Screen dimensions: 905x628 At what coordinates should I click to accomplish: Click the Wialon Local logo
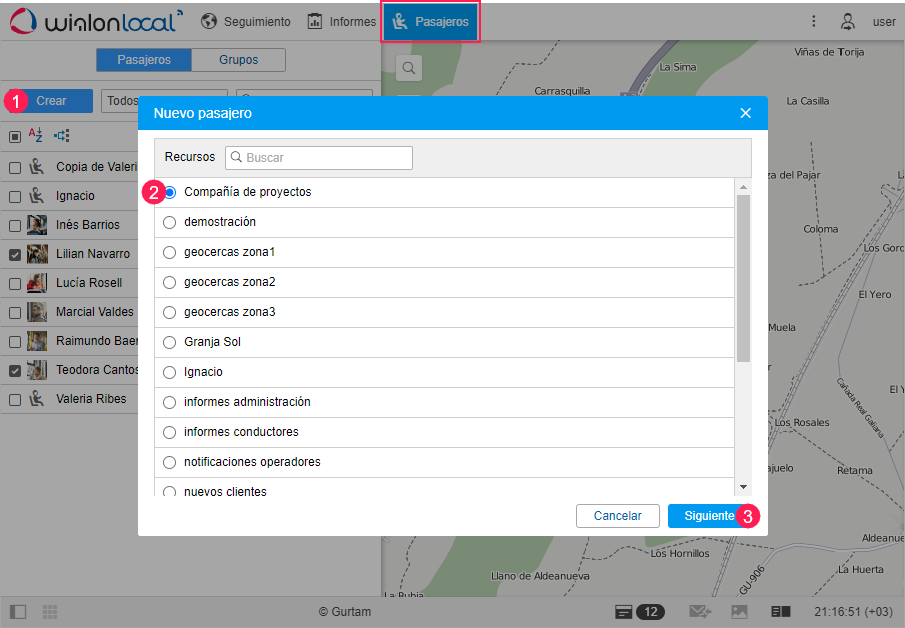(x=96, y=21)
